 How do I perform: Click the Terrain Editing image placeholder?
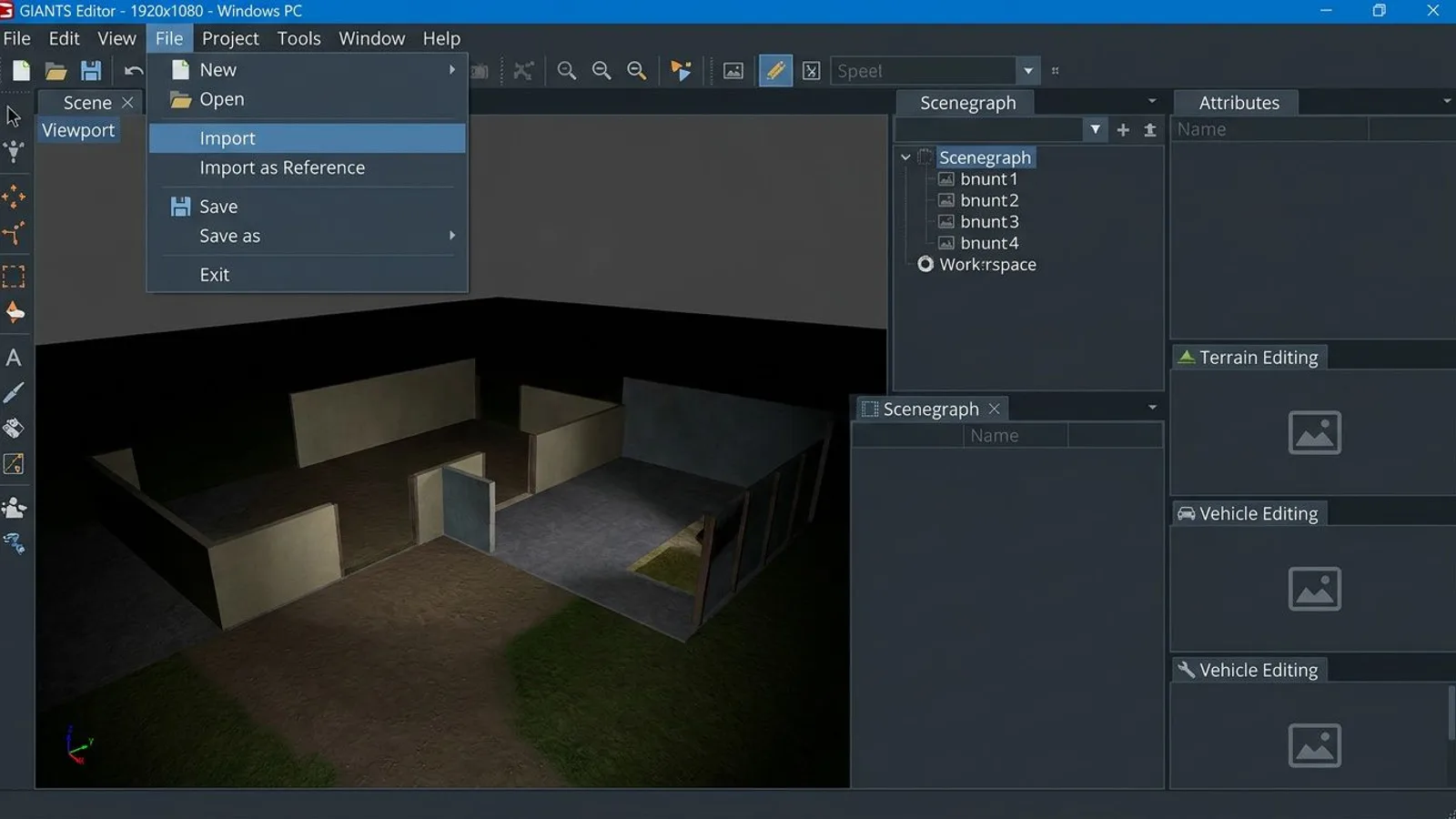point(1314,432)
